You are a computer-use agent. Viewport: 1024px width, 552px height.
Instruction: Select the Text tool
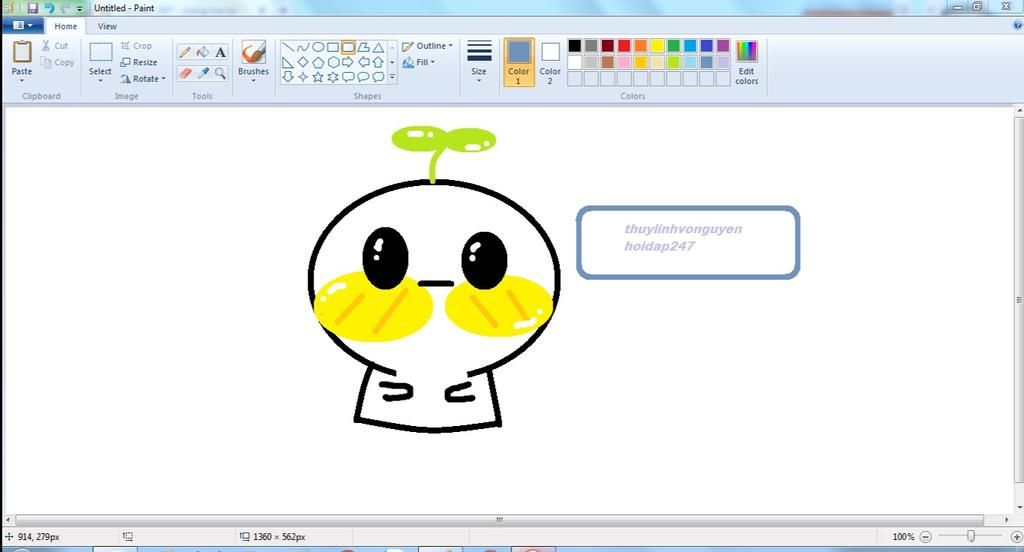[x=221, y=52]
